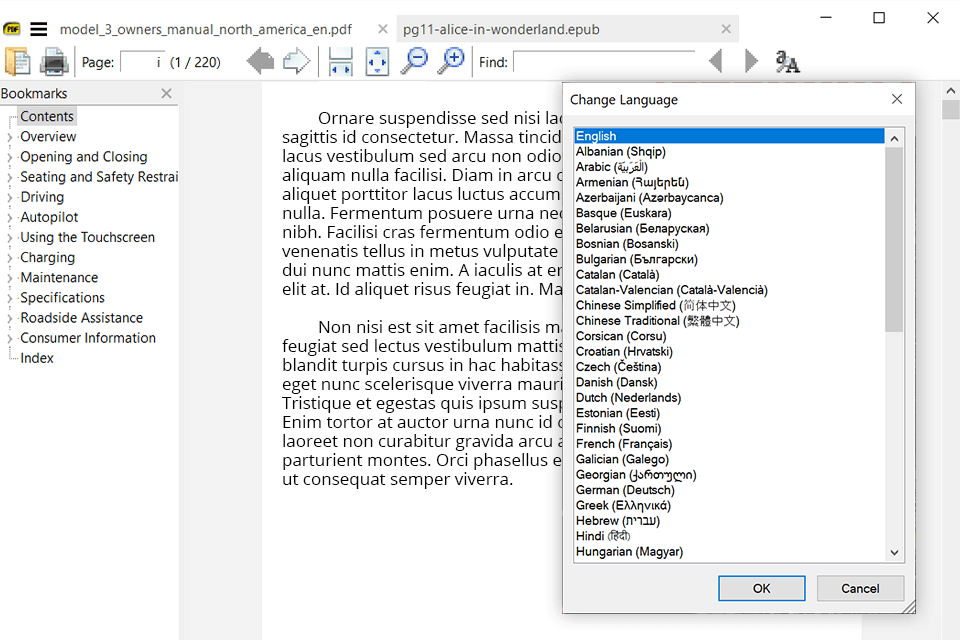Open the Charging bookmark entry
This screenshot has height=640, width=960.
[48, 258]
